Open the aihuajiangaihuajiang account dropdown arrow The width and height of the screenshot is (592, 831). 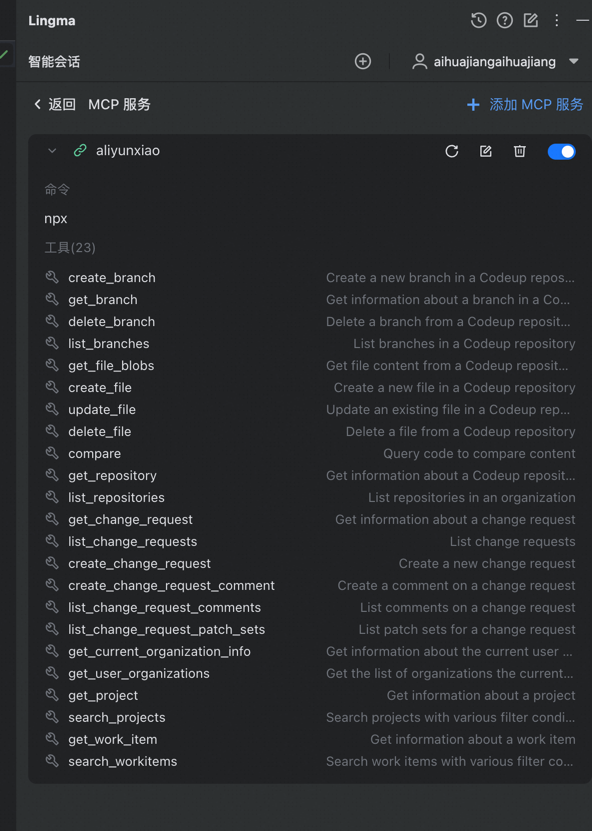click(x=573, y=61)
